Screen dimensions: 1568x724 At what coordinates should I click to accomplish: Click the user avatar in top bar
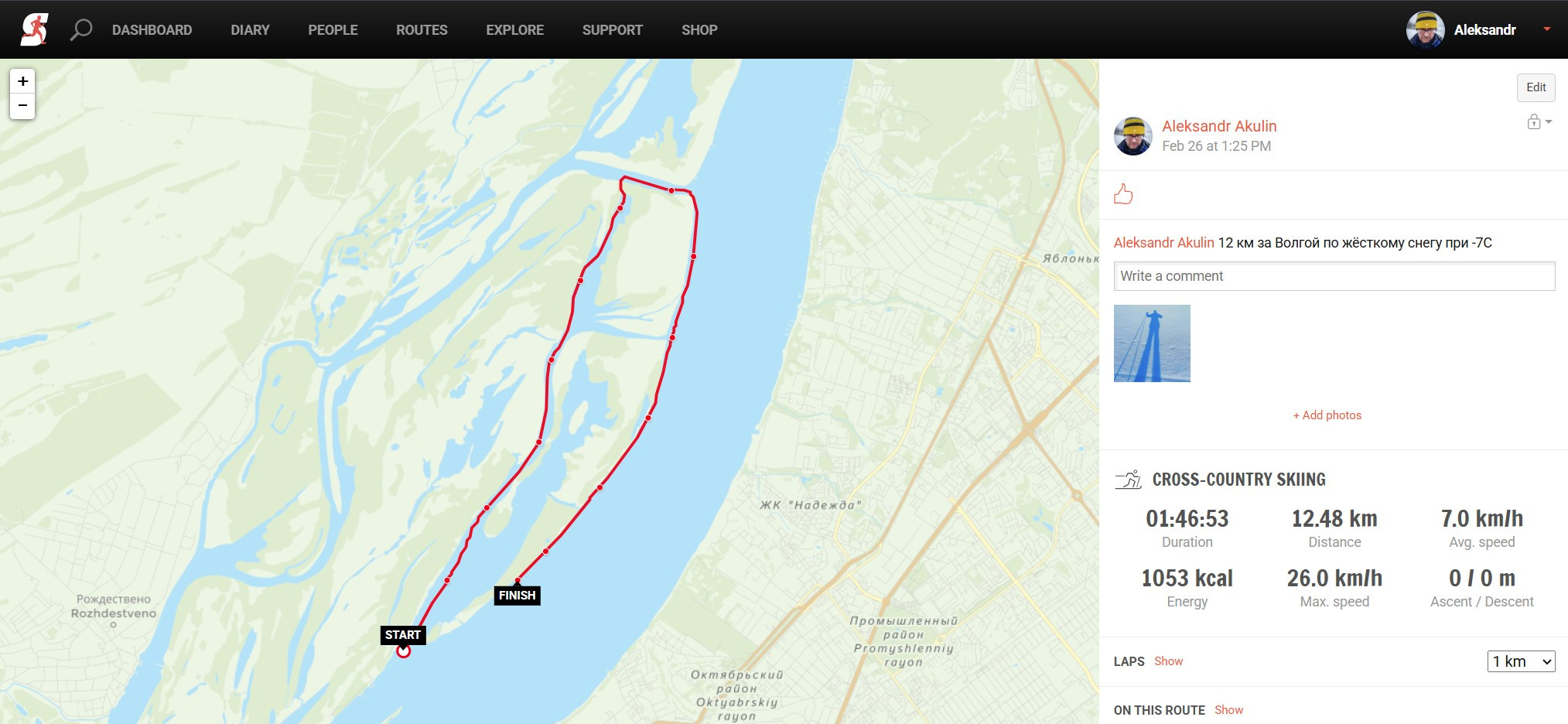point(1425,29)
